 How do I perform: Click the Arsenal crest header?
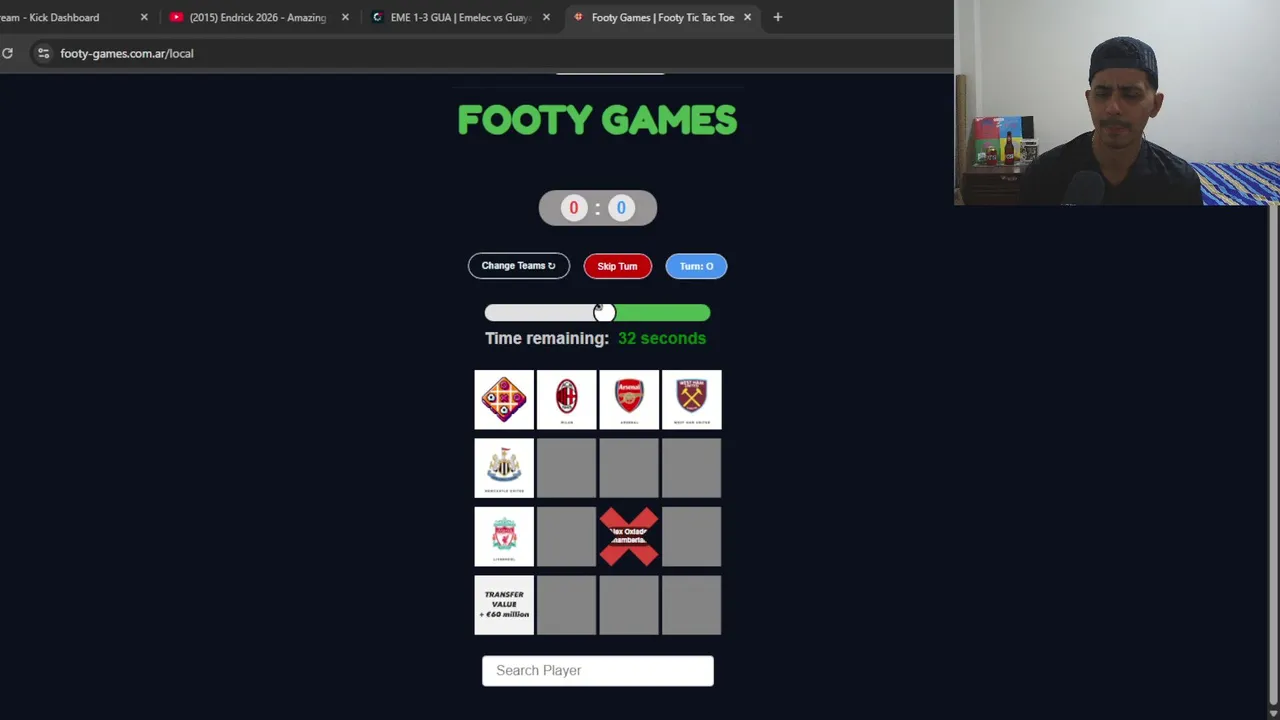click(x=629, y=399)
